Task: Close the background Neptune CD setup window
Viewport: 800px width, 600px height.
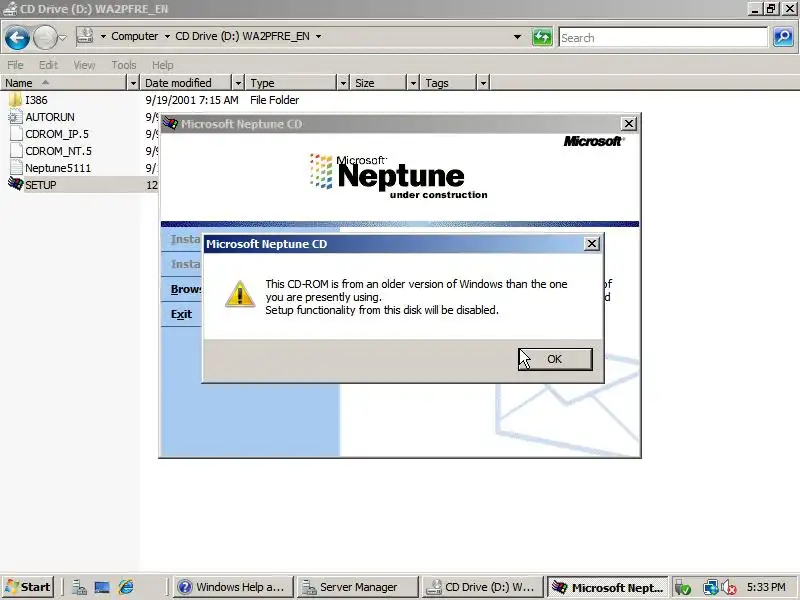Action: (x=629, y=123)
